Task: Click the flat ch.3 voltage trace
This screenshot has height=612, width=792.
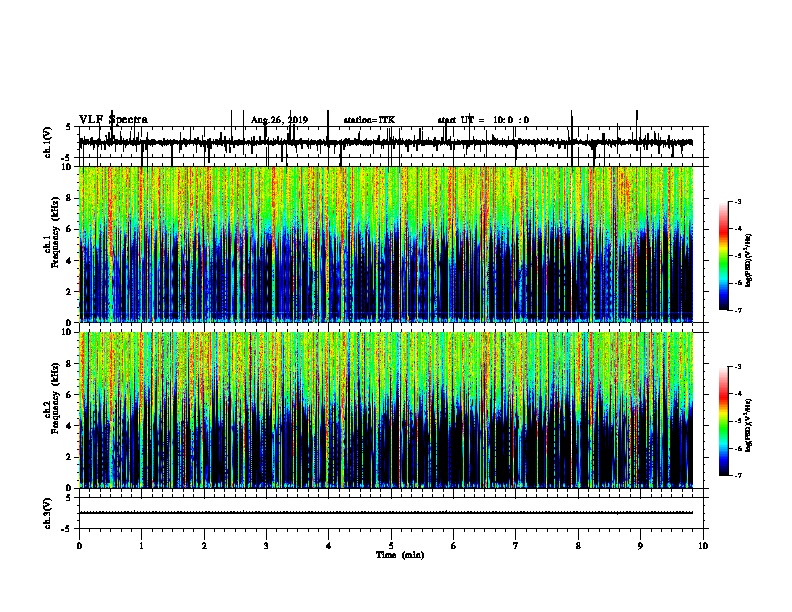Action: (386, 513)
